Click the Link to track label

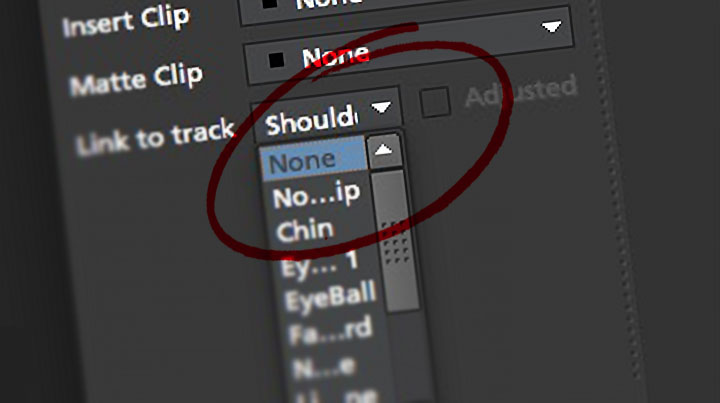156,137
